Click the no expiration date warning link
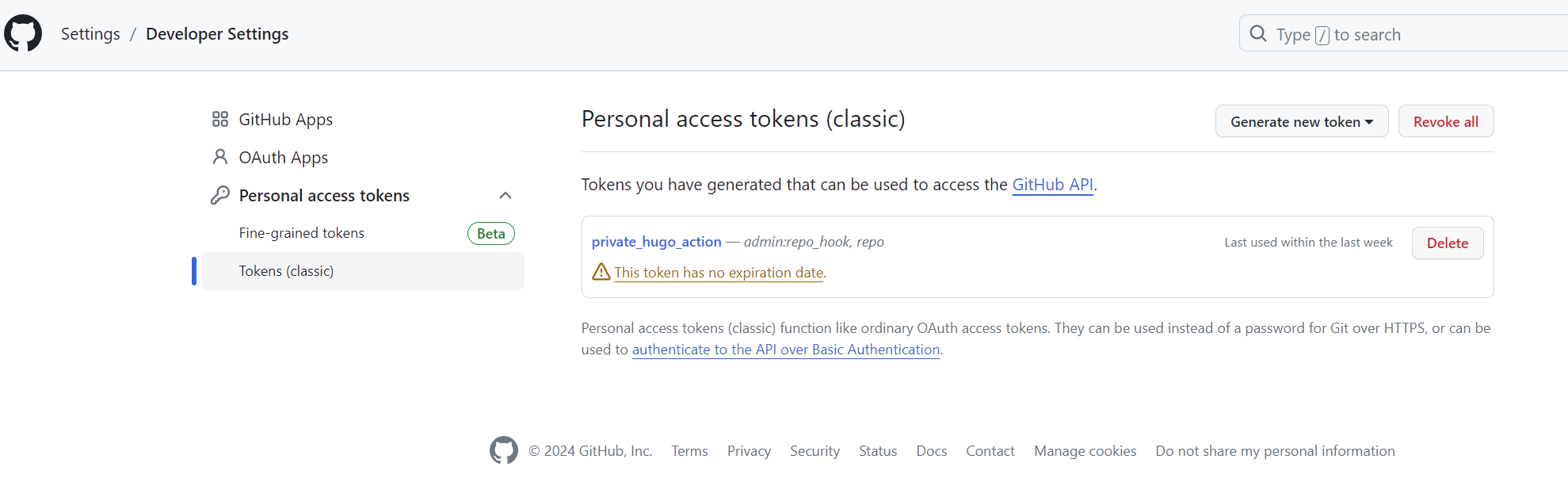The image size is (1568, 482). 719,273
